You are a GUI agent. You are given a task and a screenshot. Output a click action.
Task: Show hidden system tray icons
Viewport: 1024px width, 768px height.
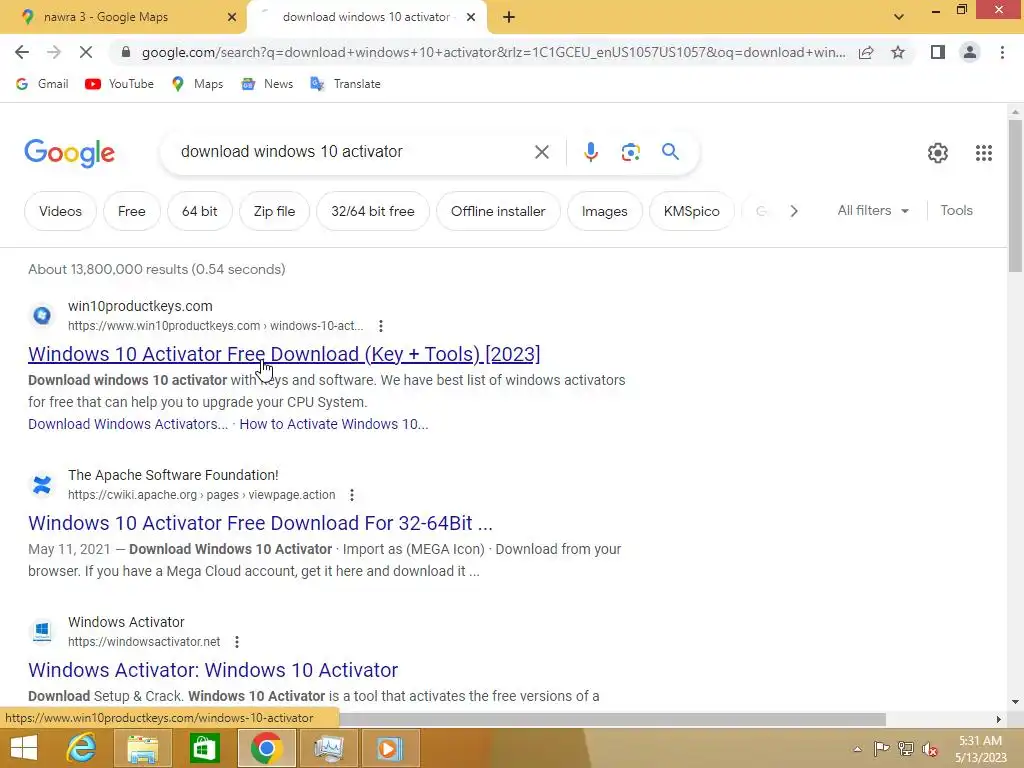[x=857, y=749]
